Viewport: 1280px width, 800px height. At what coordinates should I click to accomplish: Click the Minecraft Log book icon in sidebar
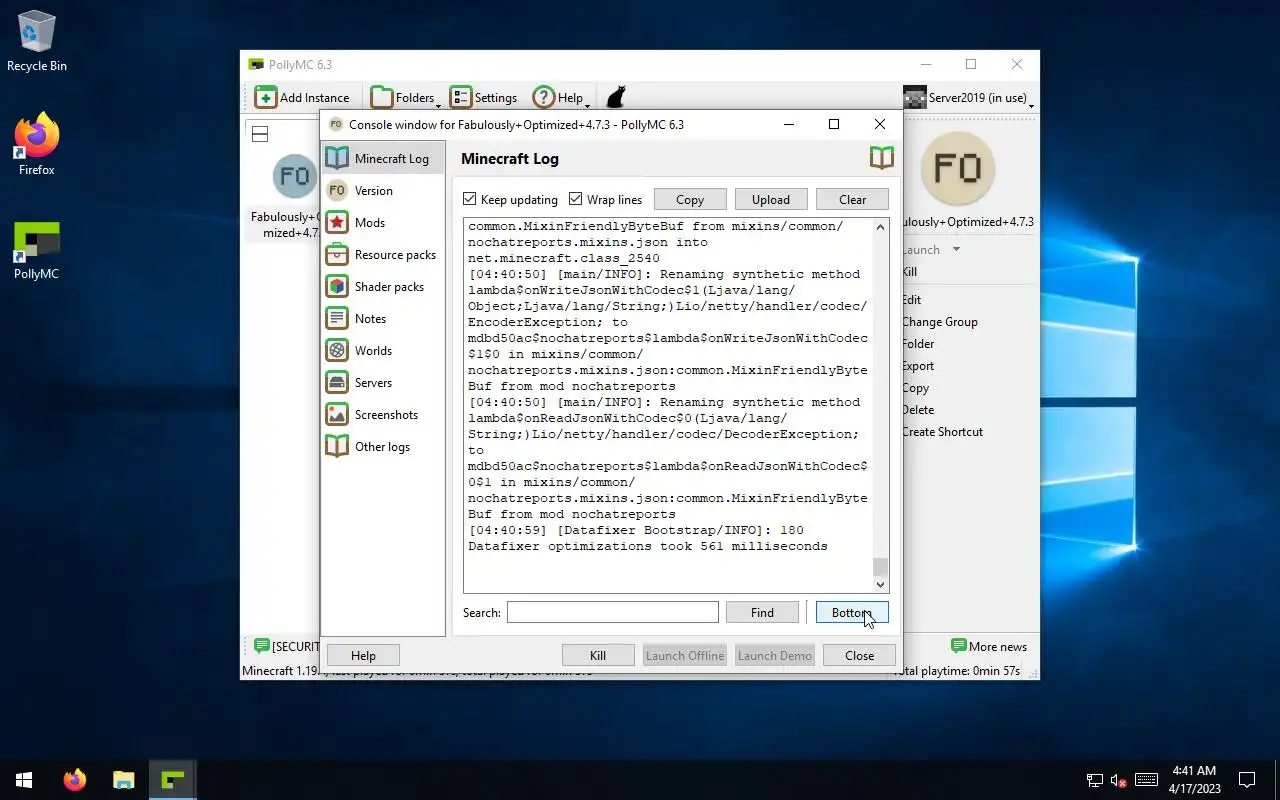coord(337,158)
